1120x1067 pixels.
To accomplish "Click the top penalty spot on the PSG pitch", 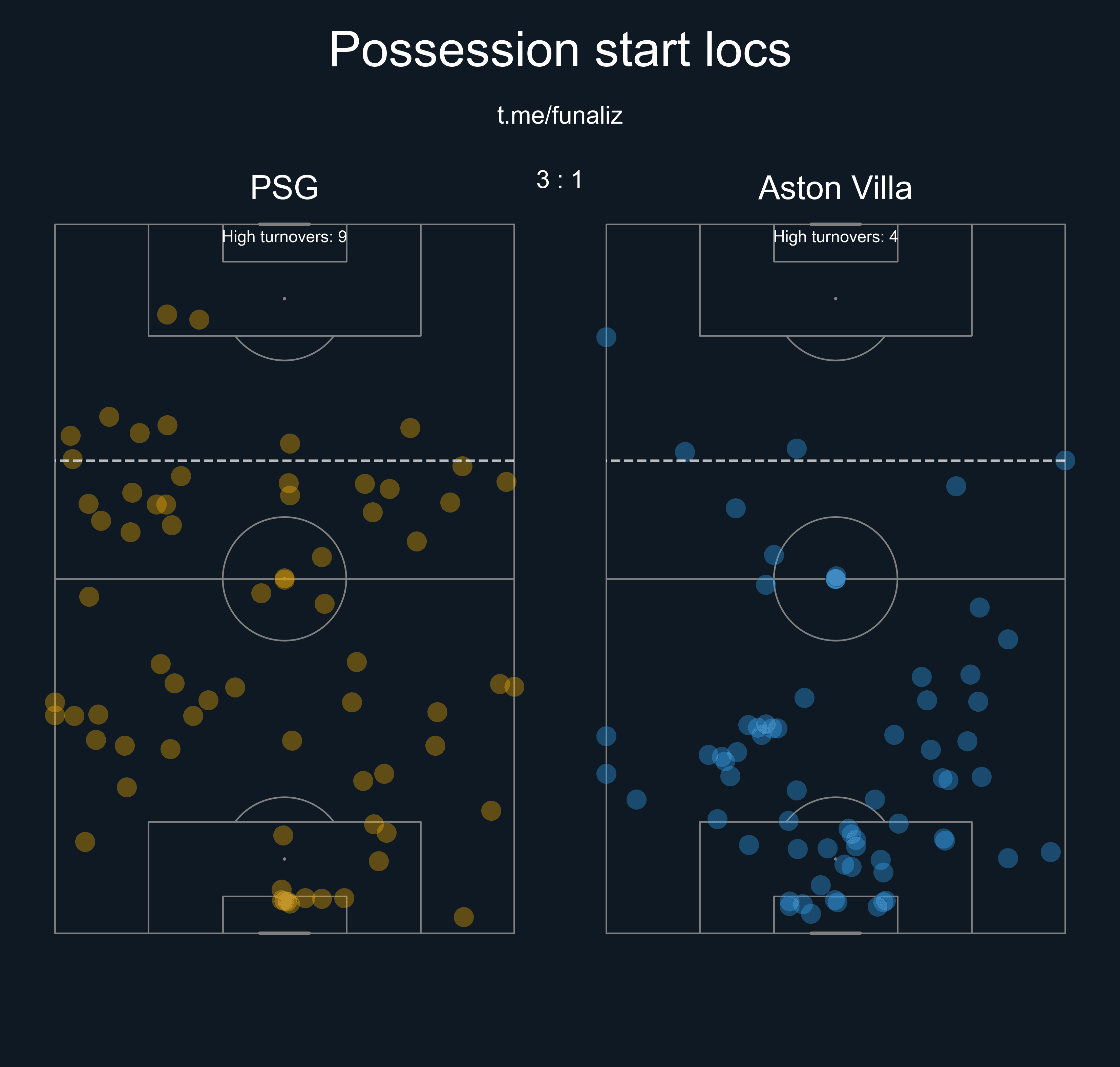I will pos(284,299).
